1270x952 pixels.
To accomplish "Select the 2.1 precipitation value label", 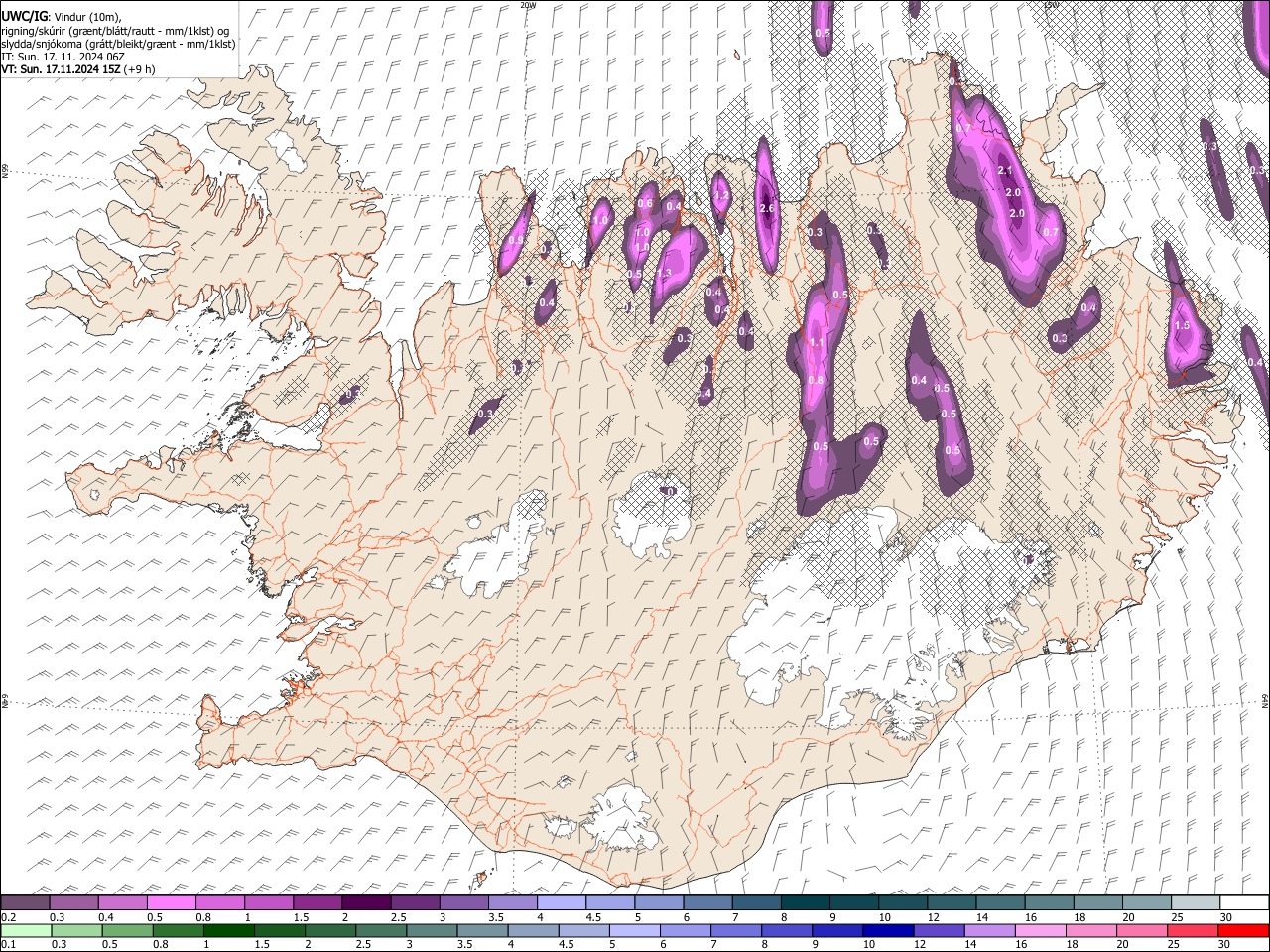I will point(1004,171).
